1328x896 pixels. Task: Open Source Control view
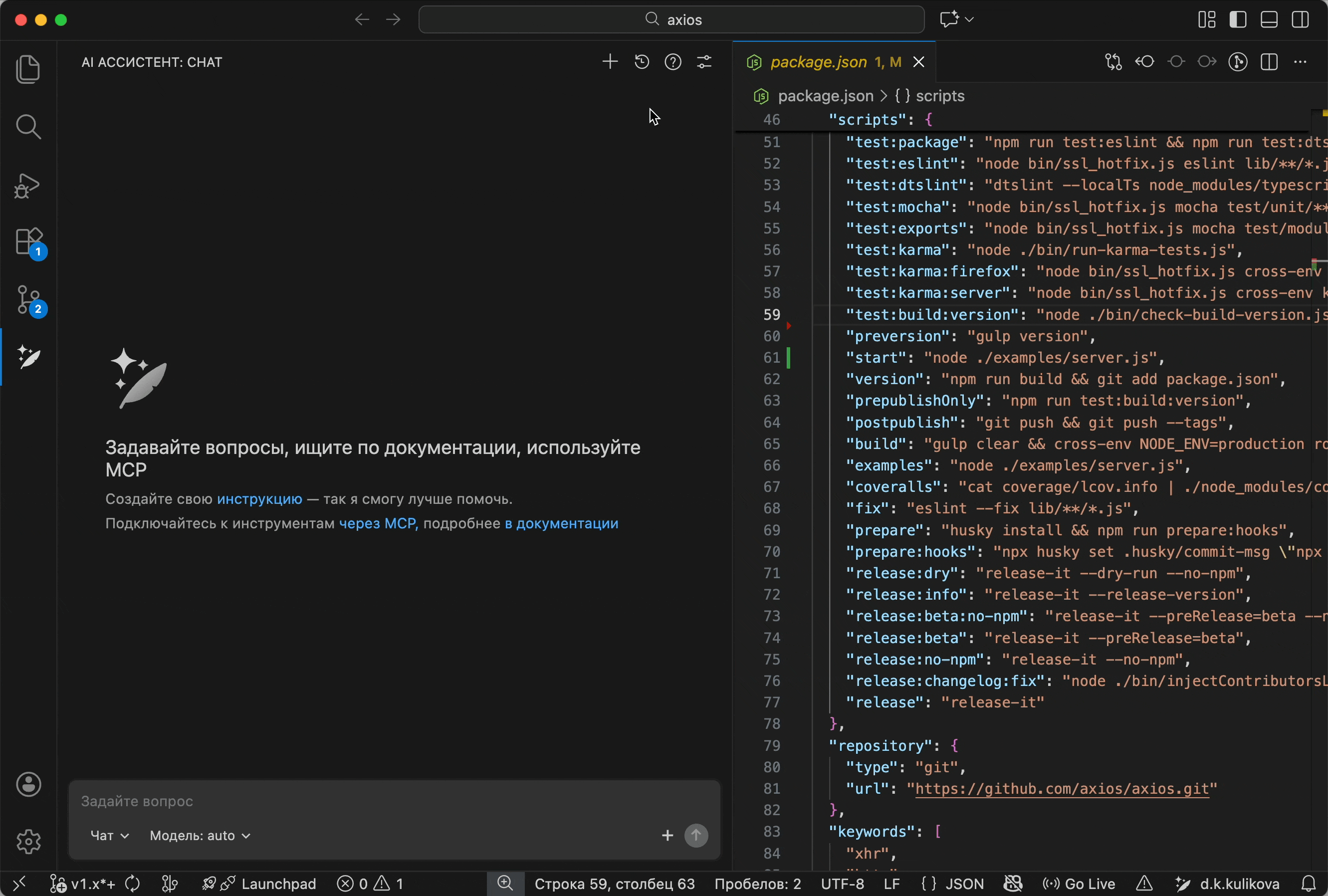tap(29, 300)
